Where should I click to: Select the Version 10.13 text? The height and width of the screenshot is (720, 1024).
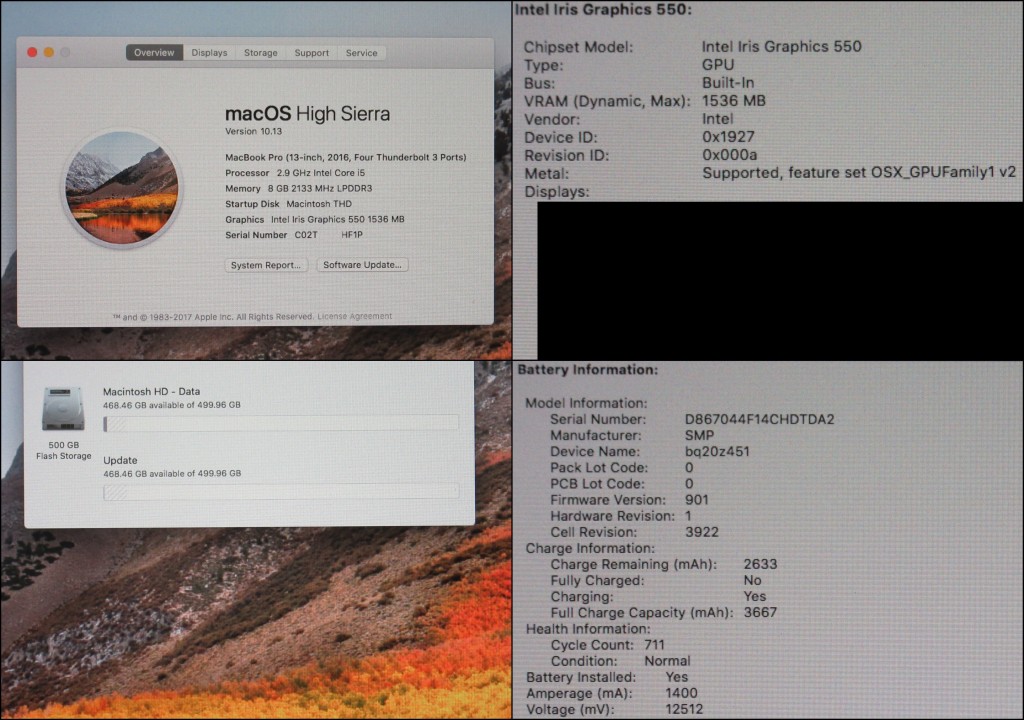tap(253, 131)
